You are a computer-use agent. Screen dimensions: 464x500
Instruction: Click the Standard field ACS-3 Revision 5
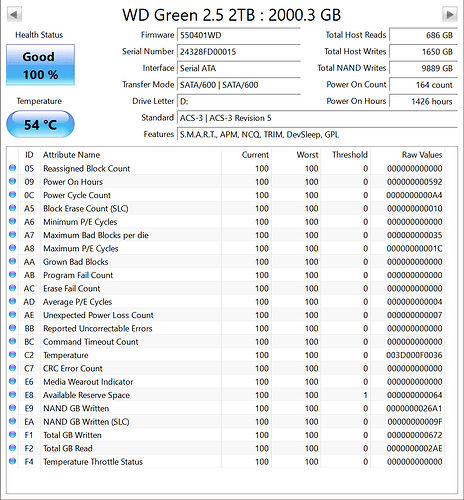[317, 118]
